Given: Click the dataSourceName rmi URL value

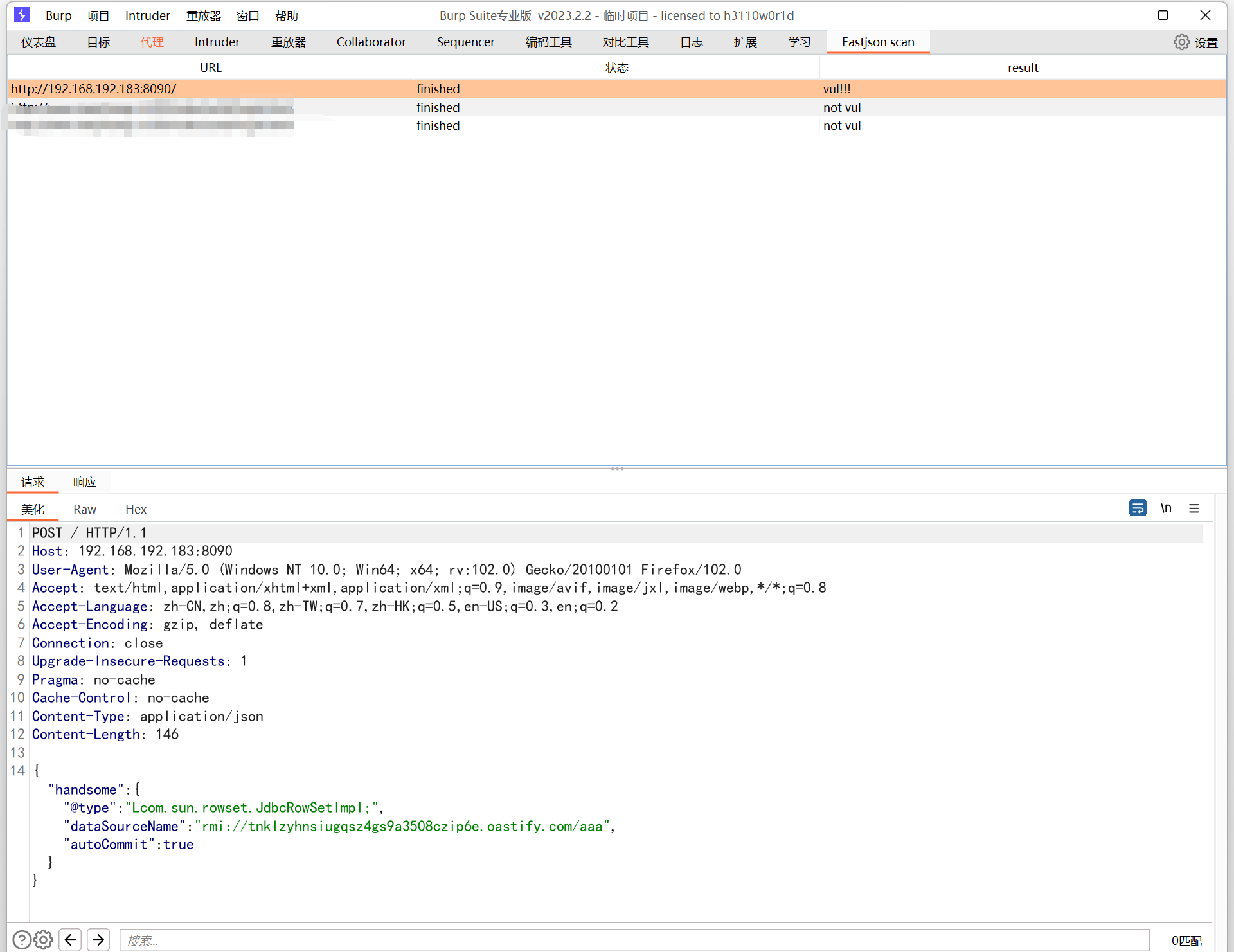Looking at the screenshot, I should [x=402, y=826].
